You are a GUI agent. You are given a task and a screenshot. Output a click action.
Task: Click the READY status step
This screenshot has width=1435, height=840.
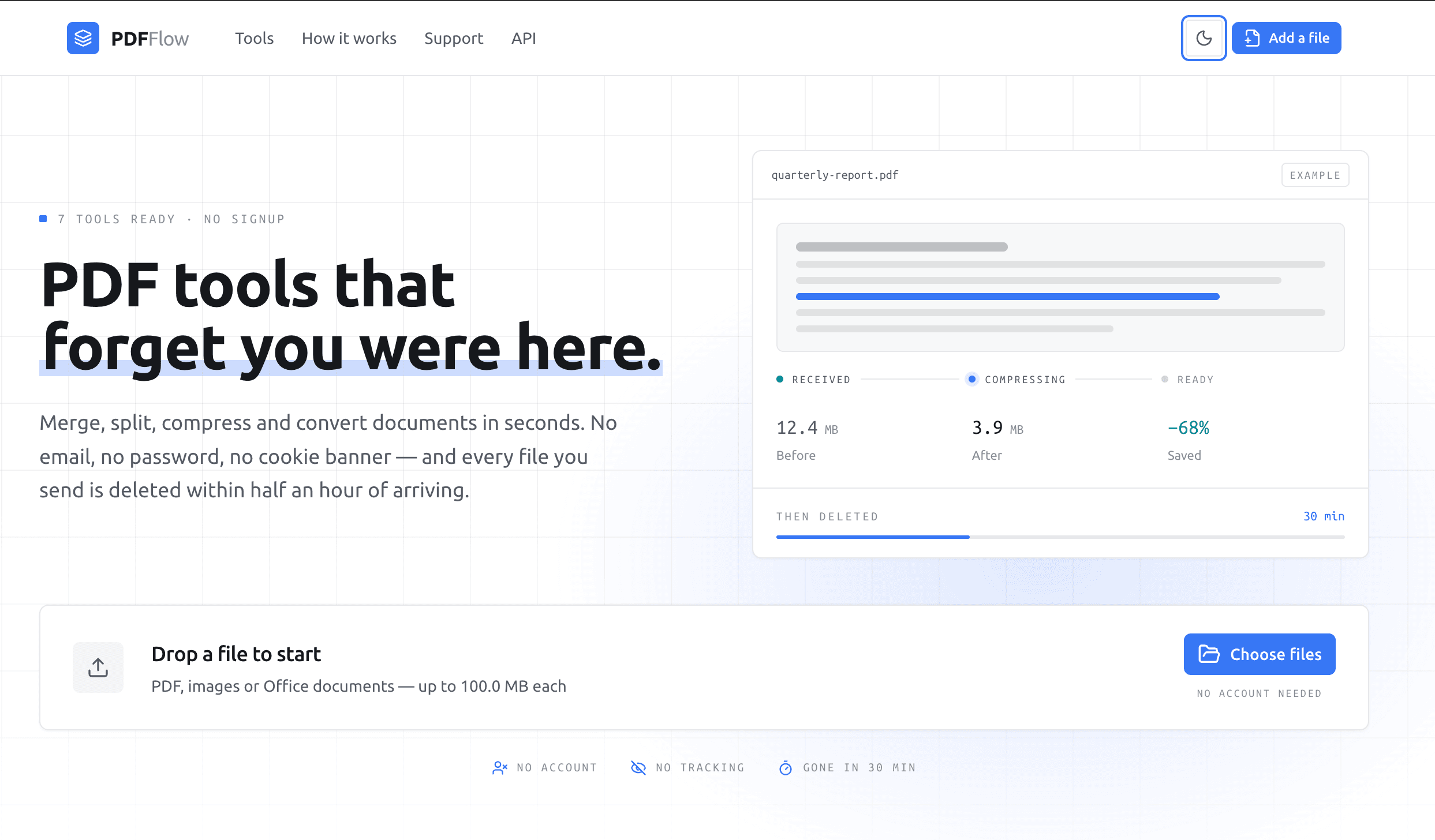tap(1187, 380)
